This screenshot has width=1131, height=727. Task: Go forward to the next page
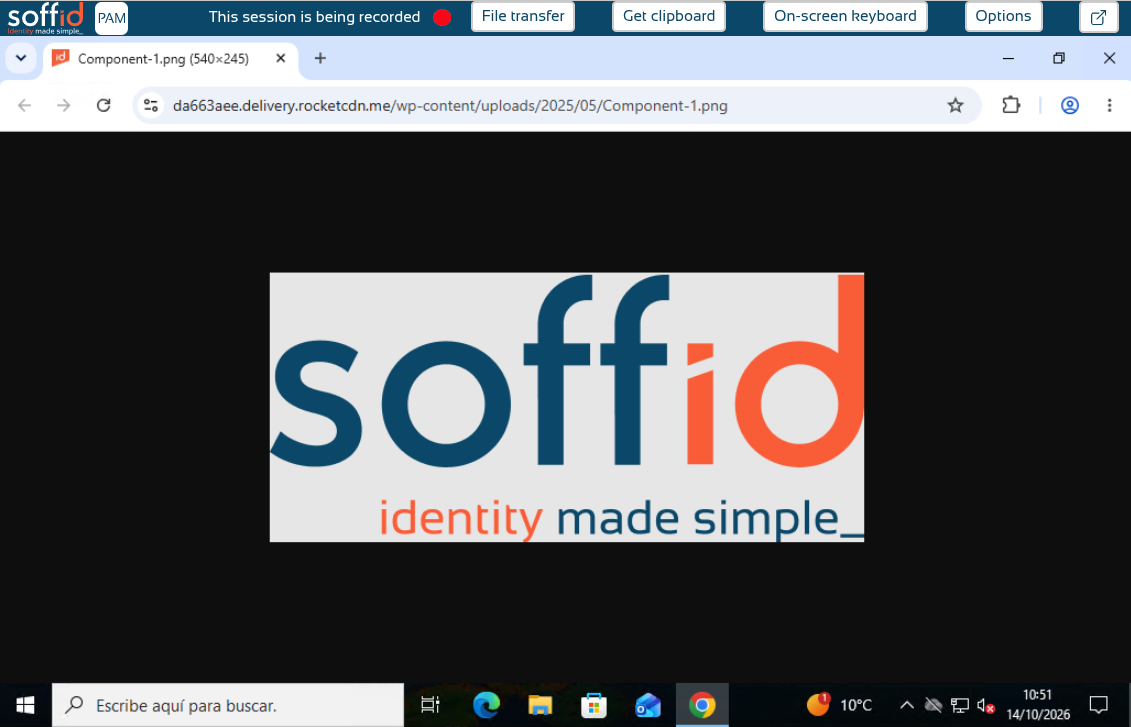[x=64, y=106]
